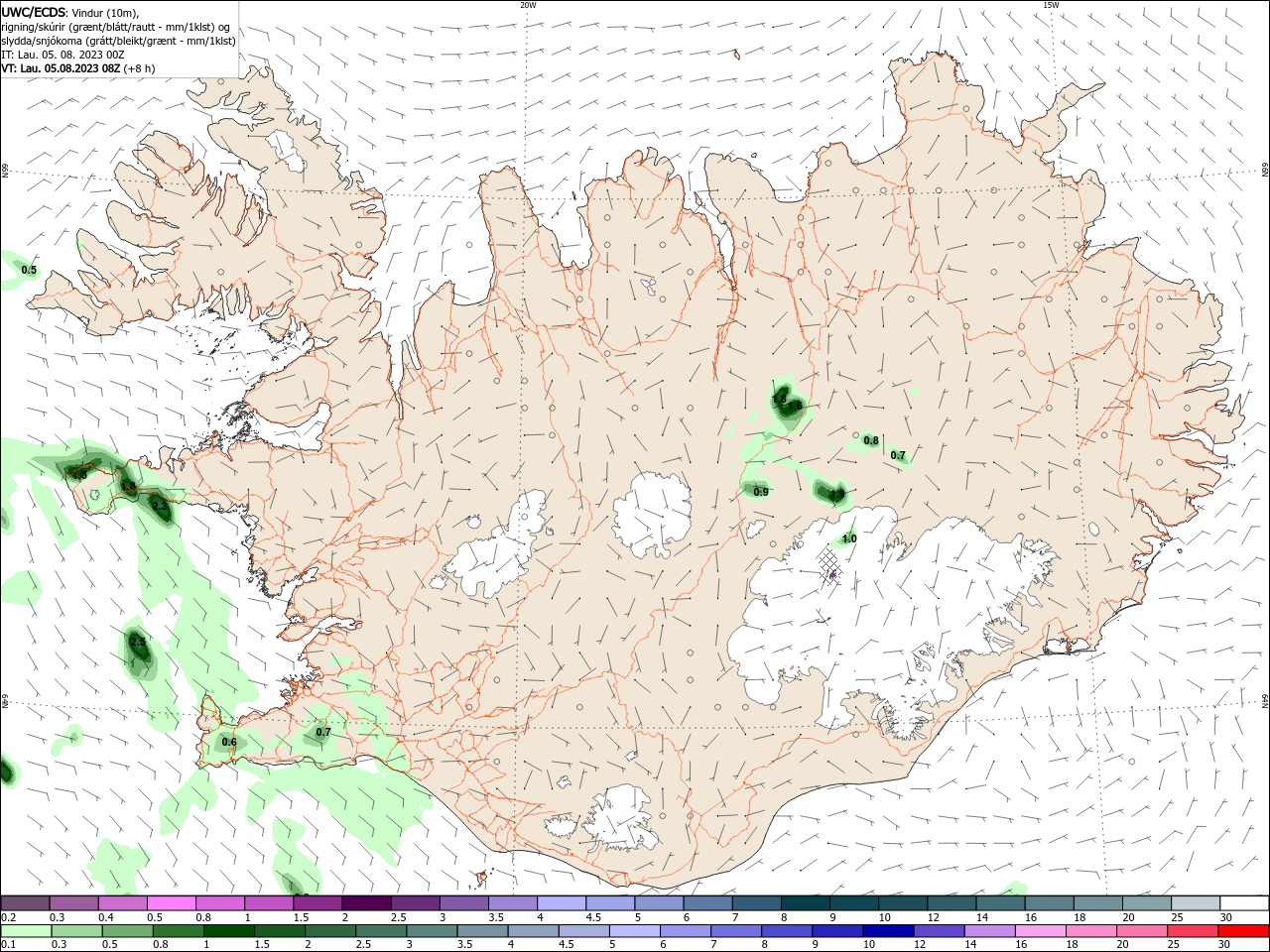This screenshot has width=1270, height=952.
Task: Click the 'slydda/snjókoma' legend description line
Action: click(118, 41)
